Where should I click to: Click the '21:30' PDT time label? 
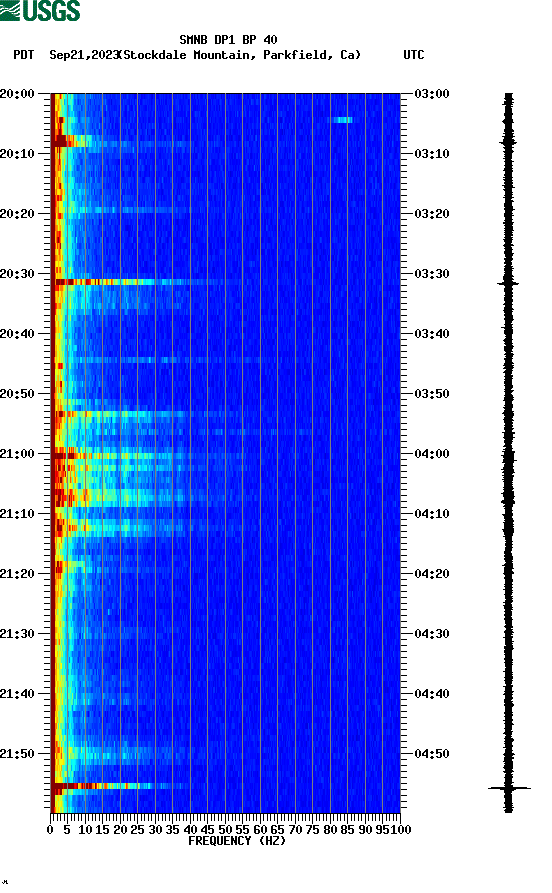(x=18, y=634)
